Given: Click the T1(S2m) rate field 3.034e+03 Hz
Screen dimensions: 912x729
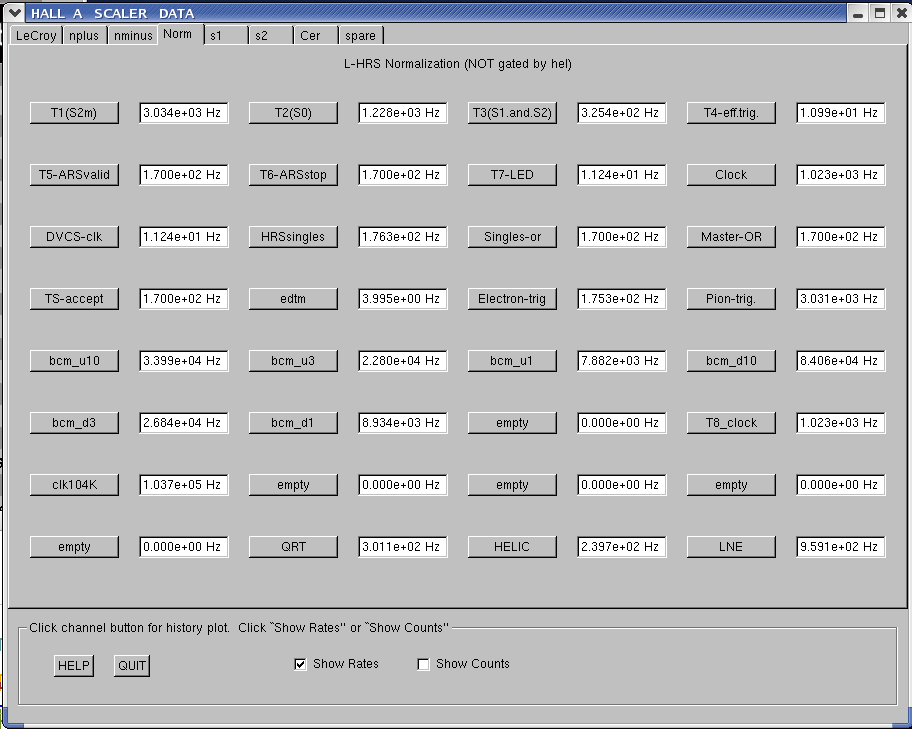Looking at the screenshot, I should click(x=184, y=113).
